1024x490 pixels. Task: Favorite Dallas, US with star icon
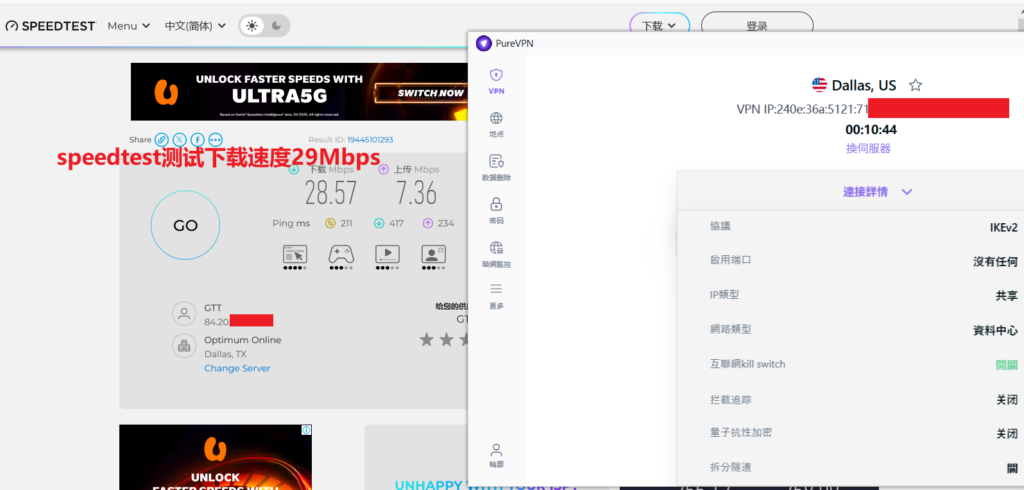pos(916,85)
